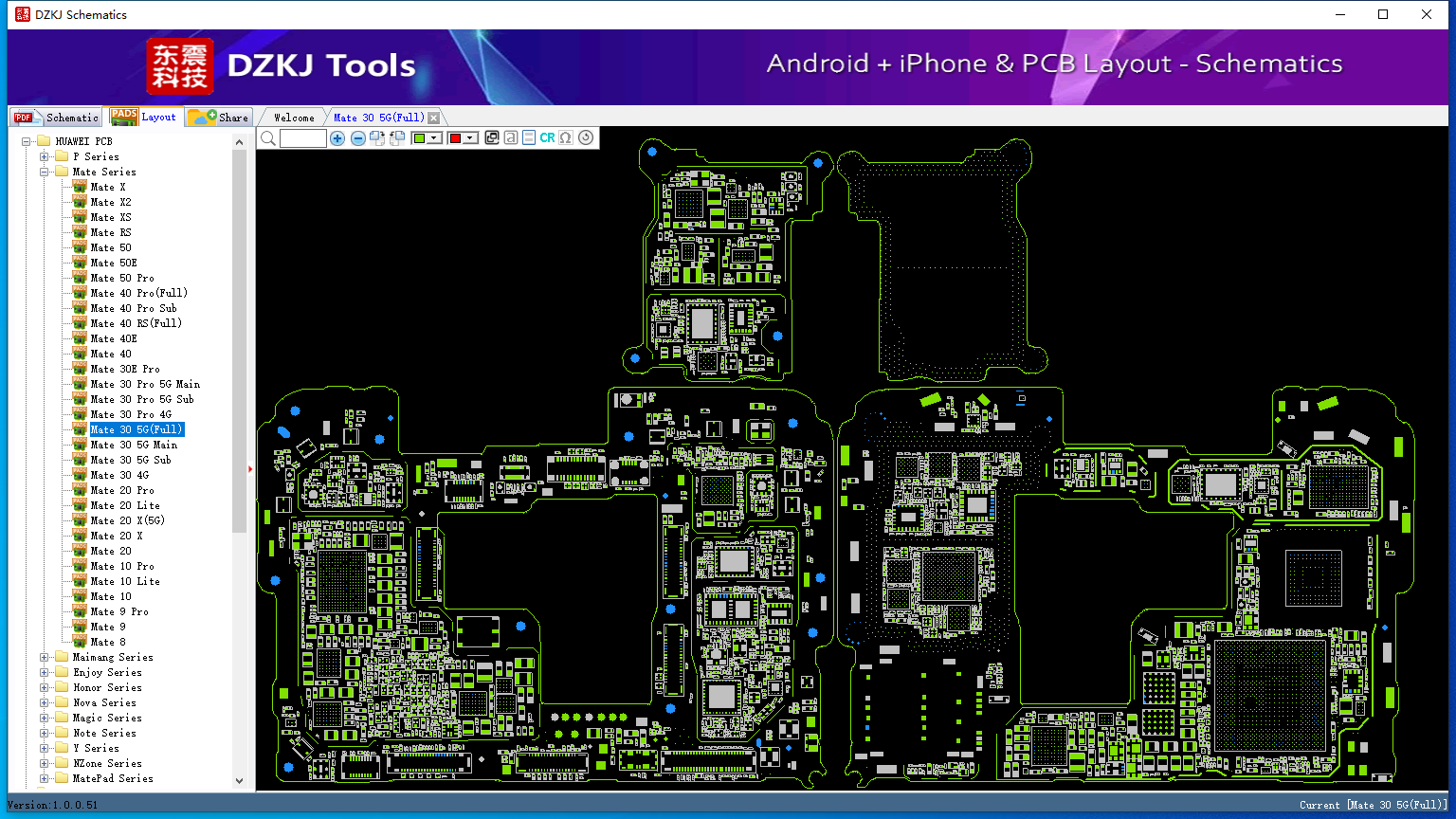Open the red color dropdown arrow
The width and height of the screenshot is (1456, 819).
[470, 138]
